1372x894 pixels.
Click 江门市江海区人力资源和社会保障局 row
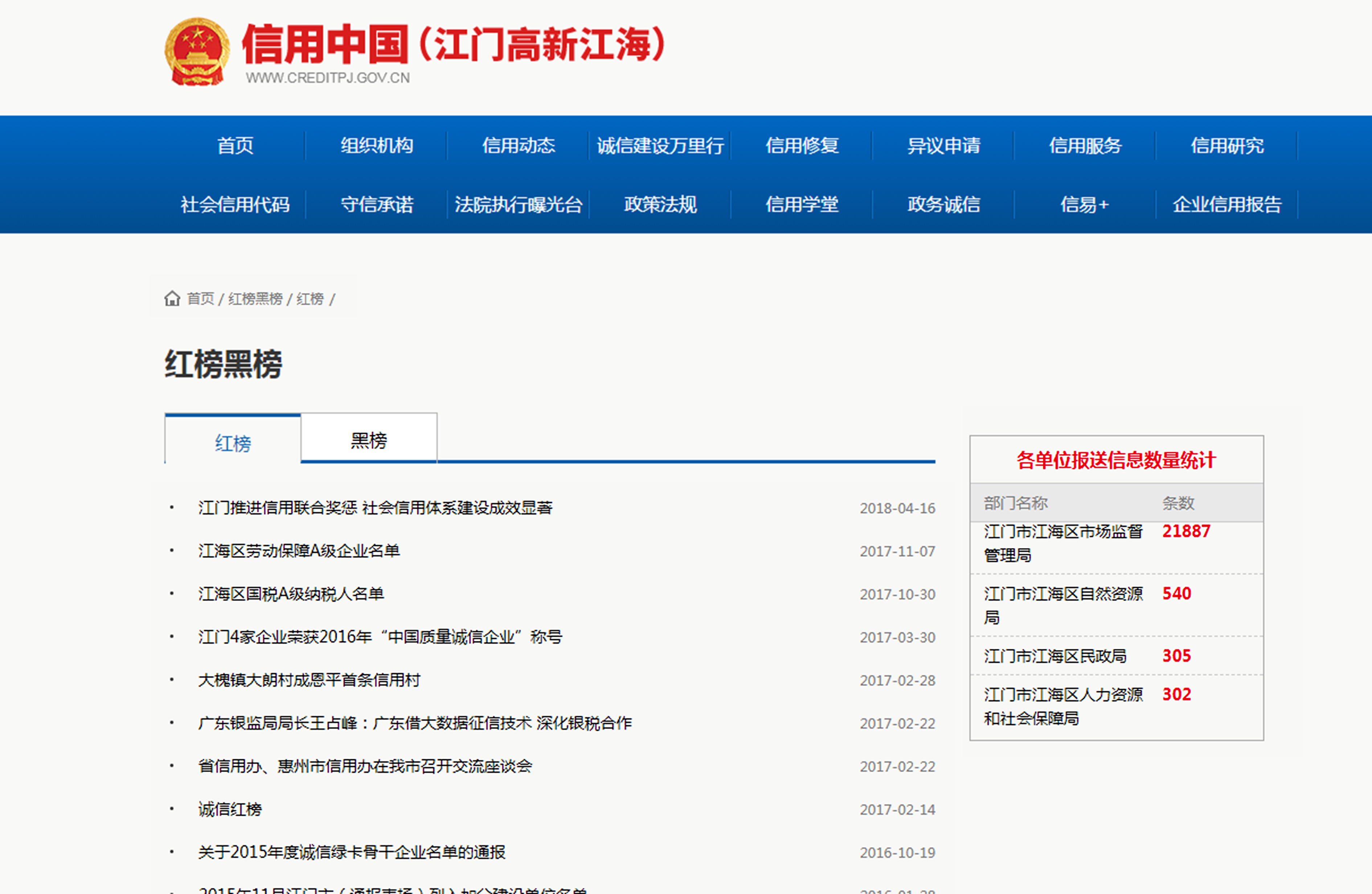1117,707
